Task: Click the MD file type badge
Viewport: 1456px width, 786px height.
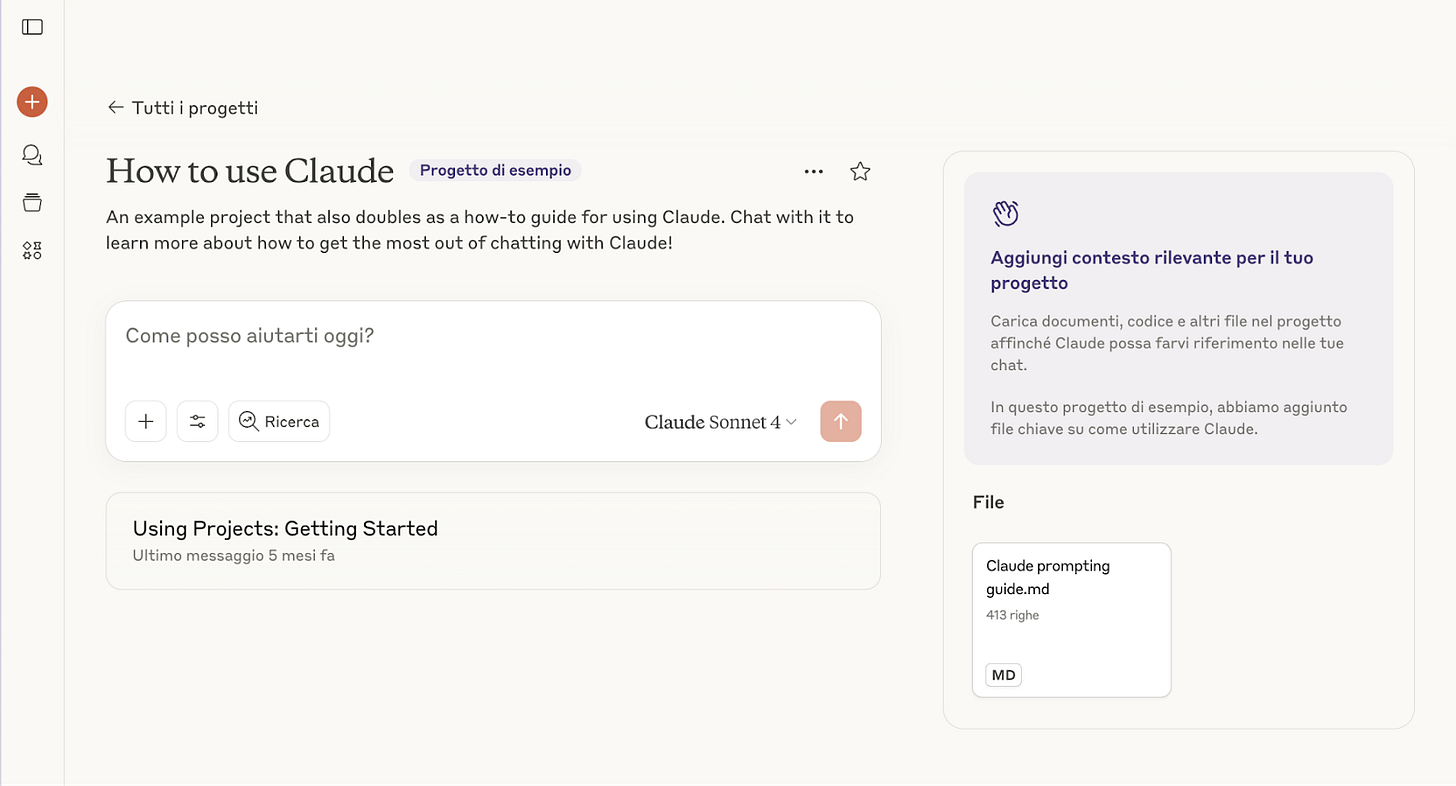Action: tap(1004, 675)
